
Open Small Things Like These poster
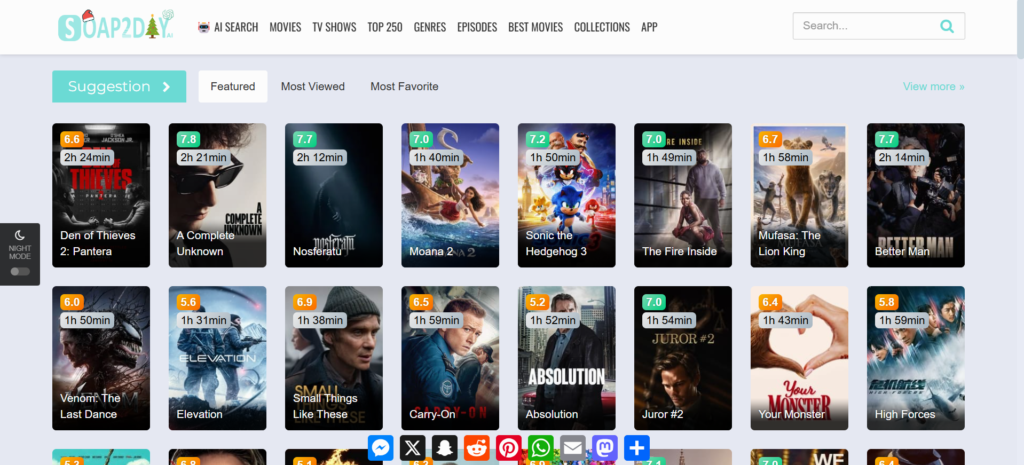[334, 358]
